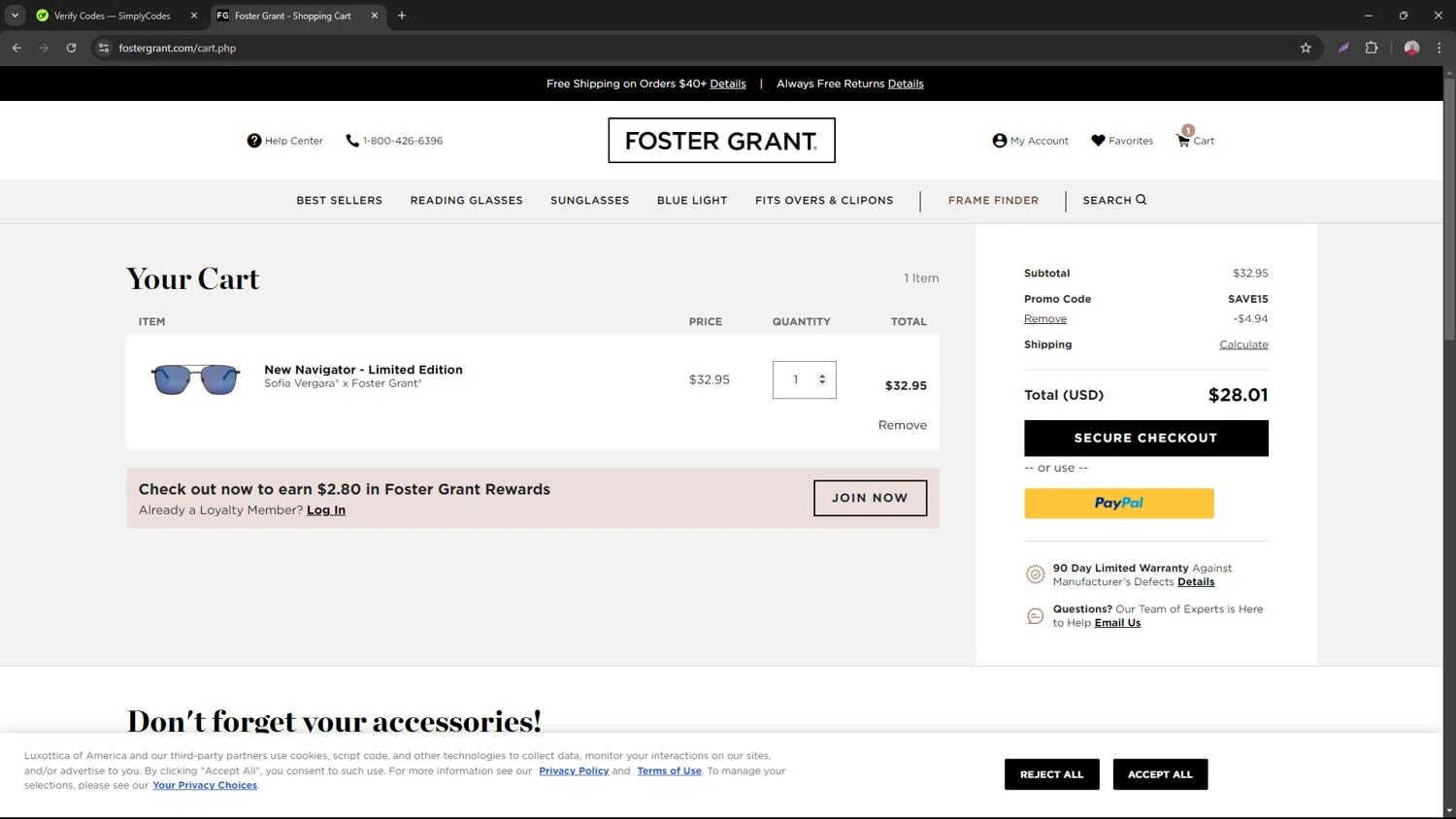The height and width of the screenshot is (819, 1456).
Task: Click the $28.01 total amount
Action: [x=1238, y=395]
